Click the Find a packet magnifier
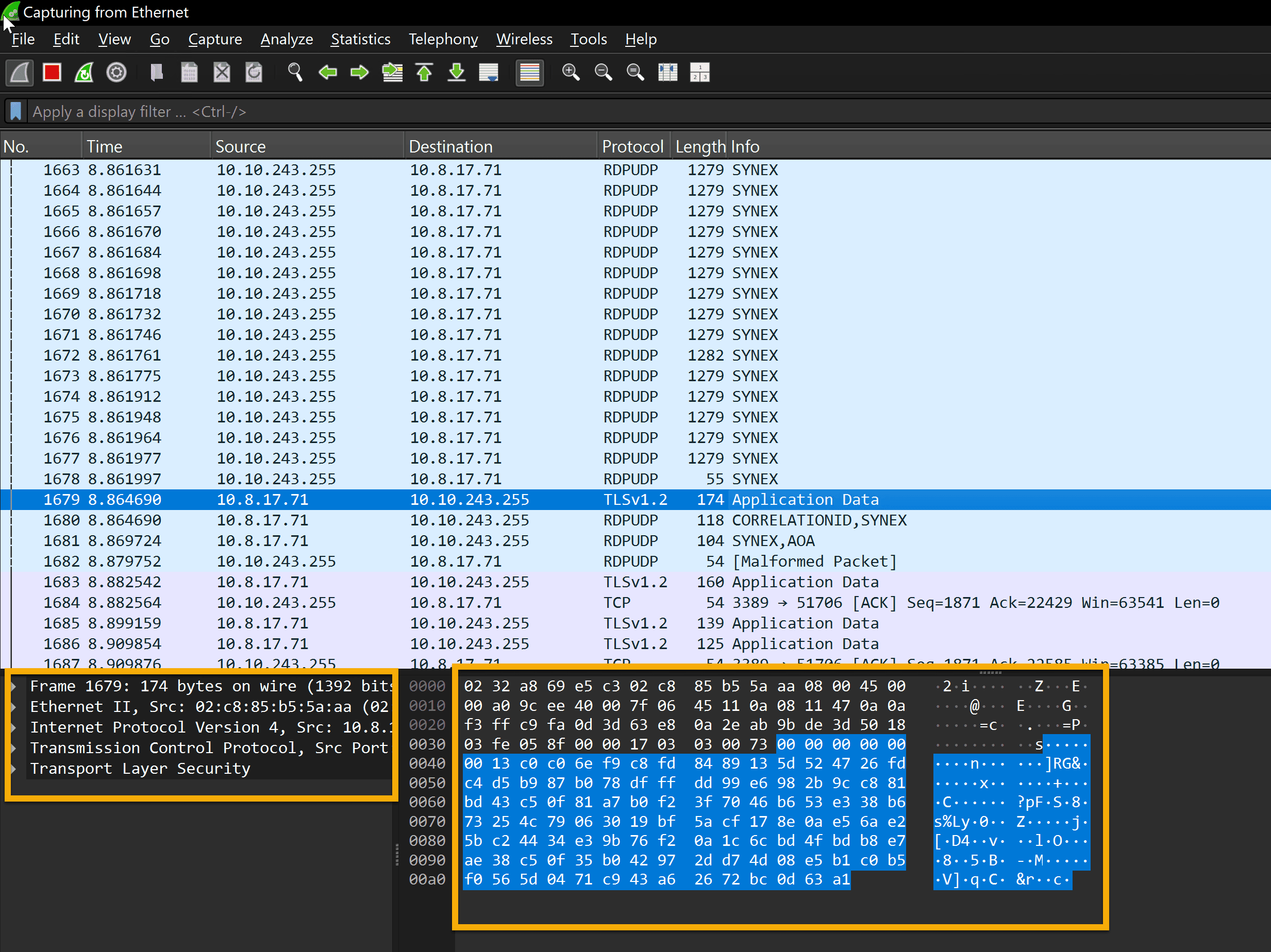1271x952 pixels. [295, 73]
